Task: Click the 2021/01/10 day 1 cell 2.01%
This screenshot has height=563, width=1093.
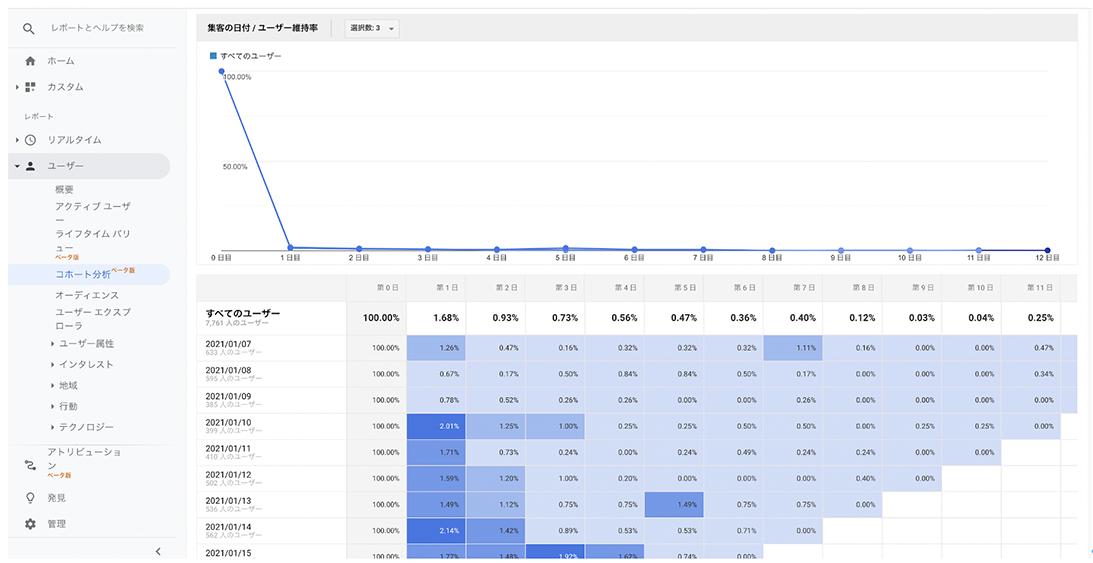Action: click(x=435, y=426)
